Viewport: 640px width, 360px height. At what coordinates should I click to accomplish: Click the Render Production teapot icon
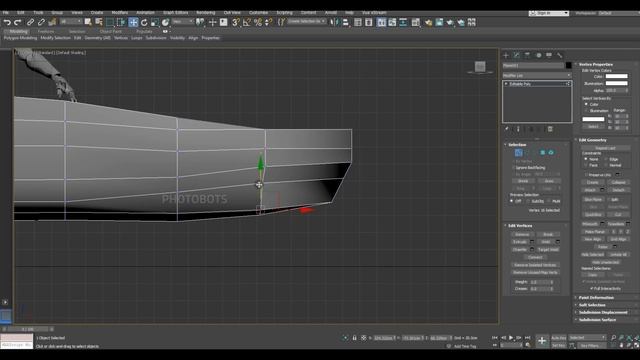coord(450,22)
